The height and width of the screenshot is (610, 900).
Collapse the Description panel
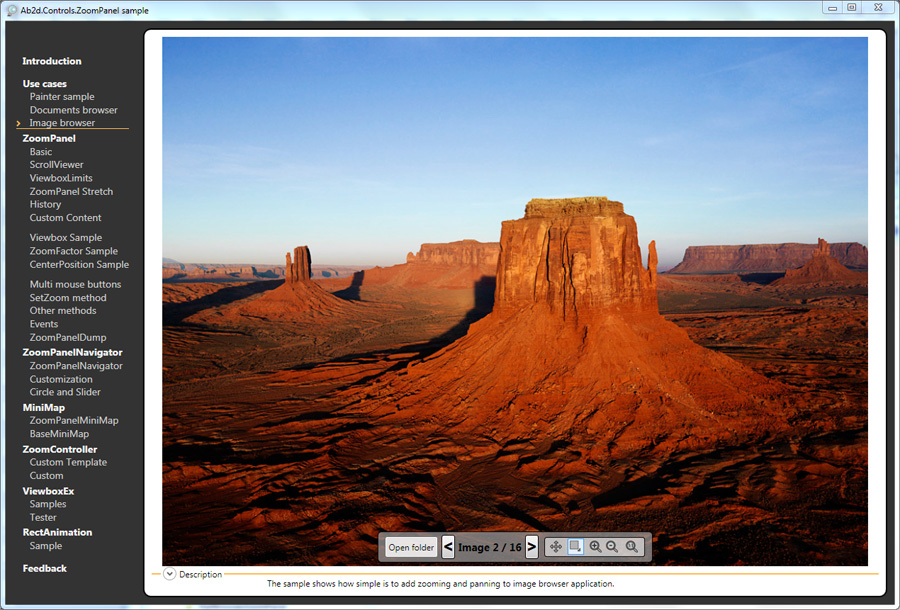pos(169,574)
